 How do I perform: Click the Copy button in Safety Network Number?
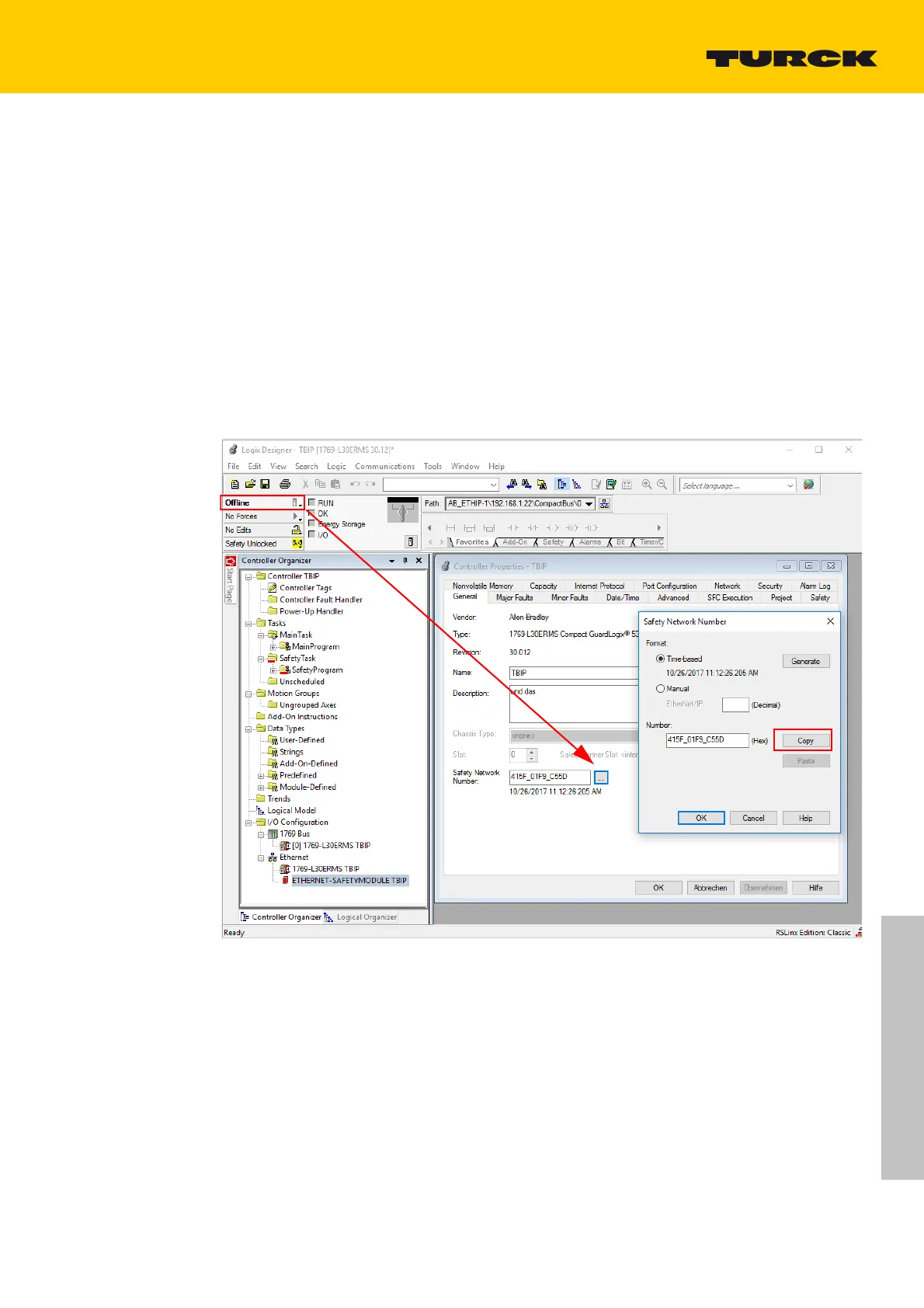[x=806, y=740]
